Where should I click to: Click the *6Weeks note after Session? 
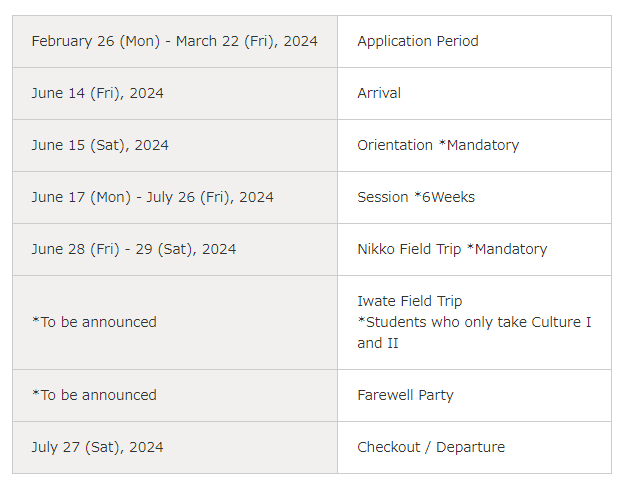[x=444, y=197]
